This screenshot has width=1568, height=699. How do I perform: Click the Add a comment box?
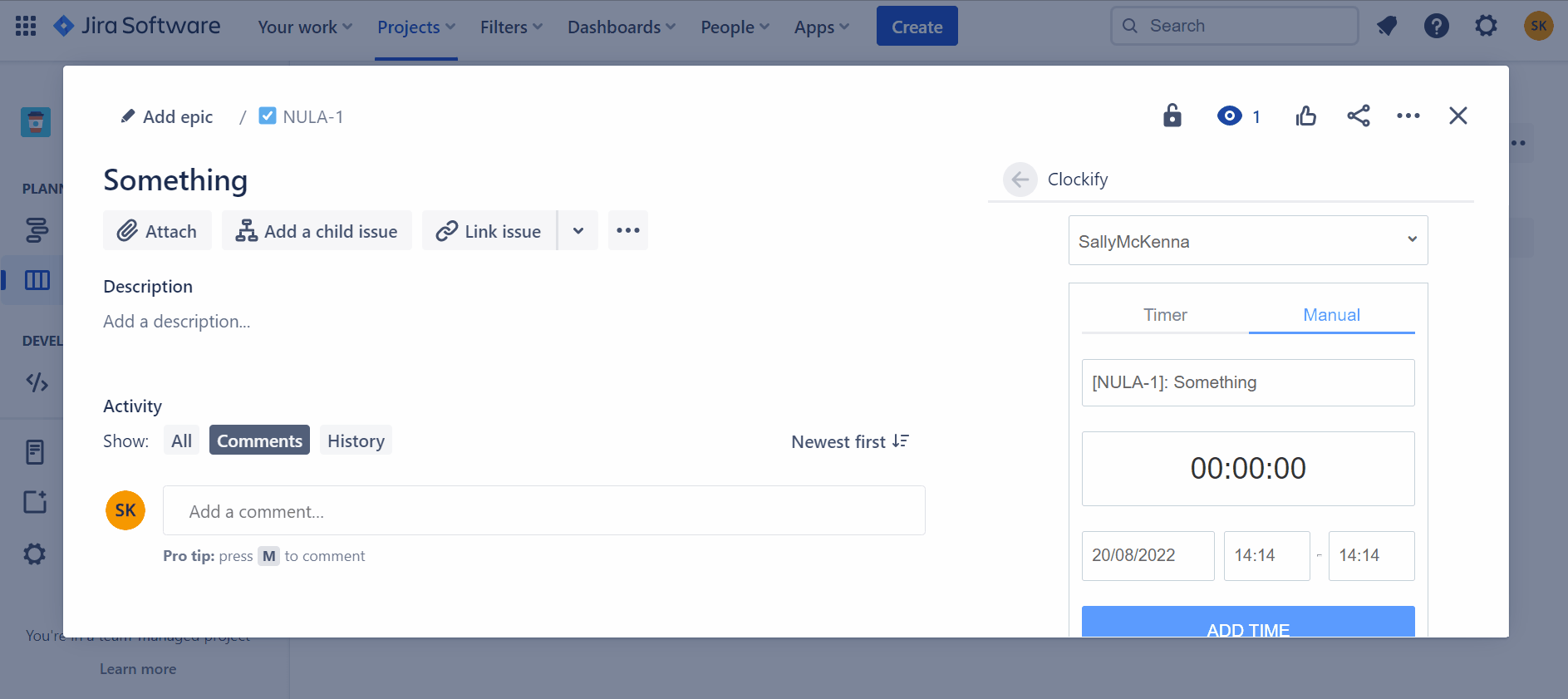pos(544,510)
